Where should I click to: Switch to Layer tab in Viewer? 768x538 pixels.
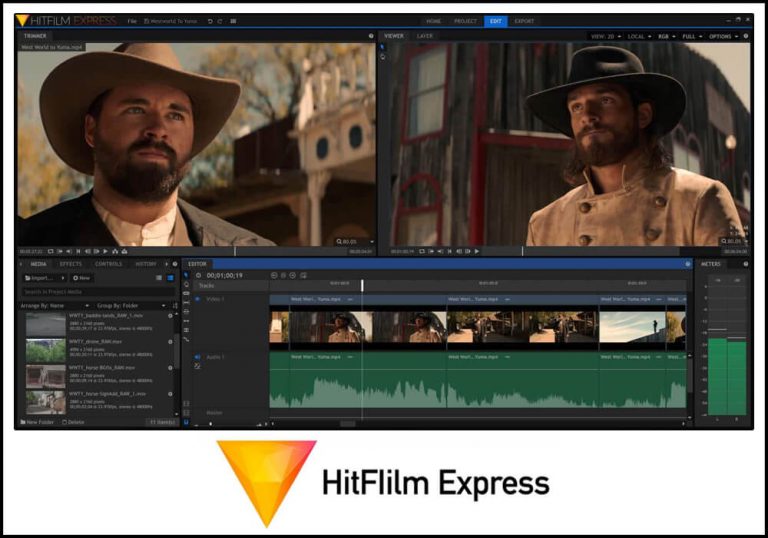[x=425, y=36]
